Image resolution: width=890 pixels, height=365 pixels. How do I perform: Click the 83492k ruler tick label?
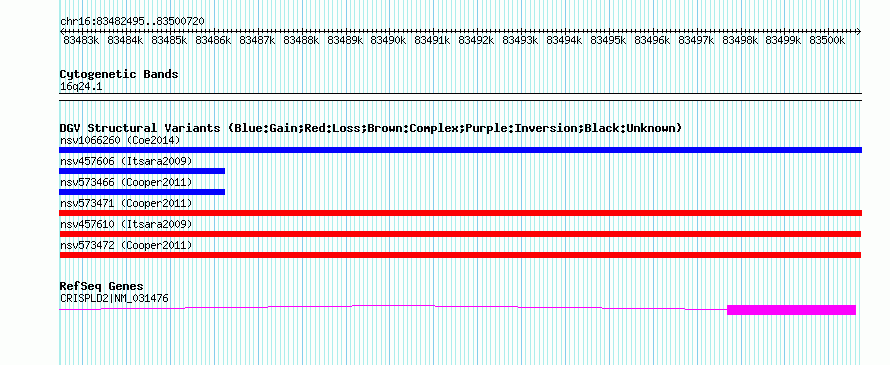pos(476,41)
